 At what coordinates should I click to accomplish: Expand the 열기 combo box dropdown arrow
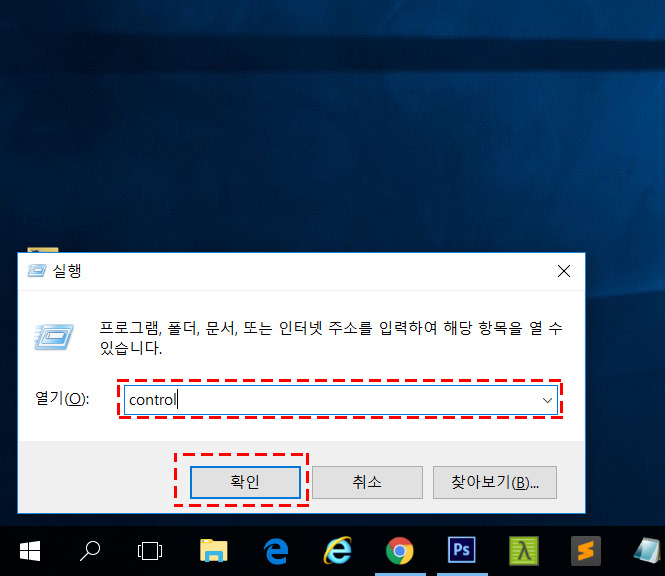click(547, 400)
